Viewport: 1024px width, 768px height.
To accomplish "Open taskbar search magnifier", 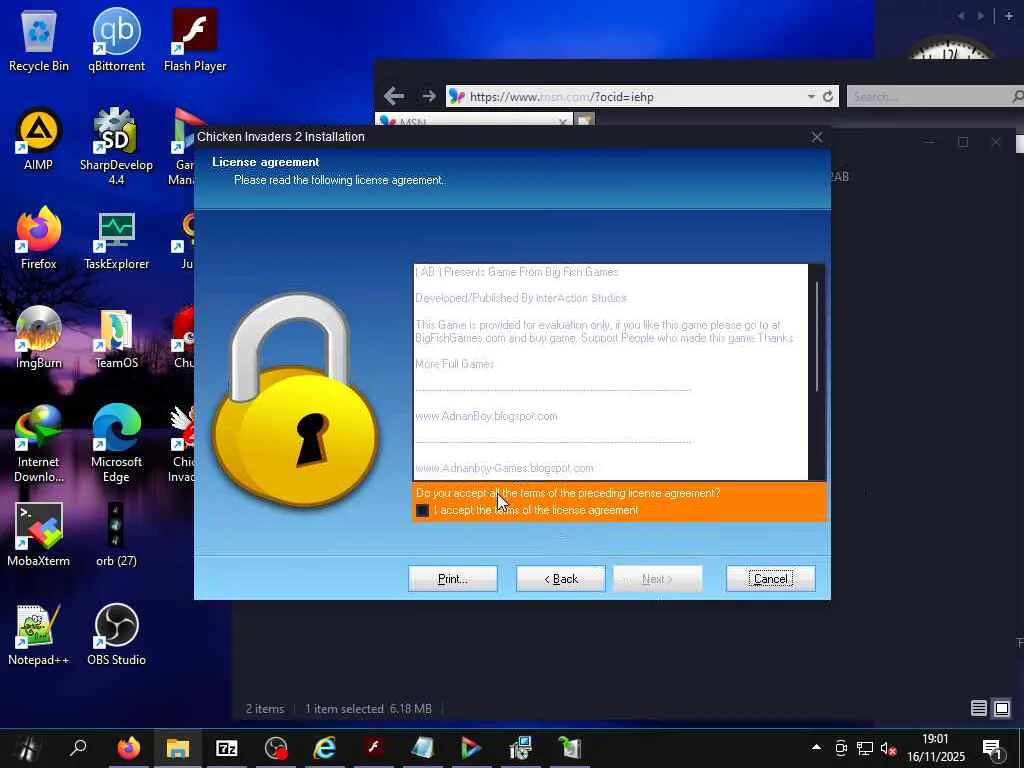I will 78,748.
